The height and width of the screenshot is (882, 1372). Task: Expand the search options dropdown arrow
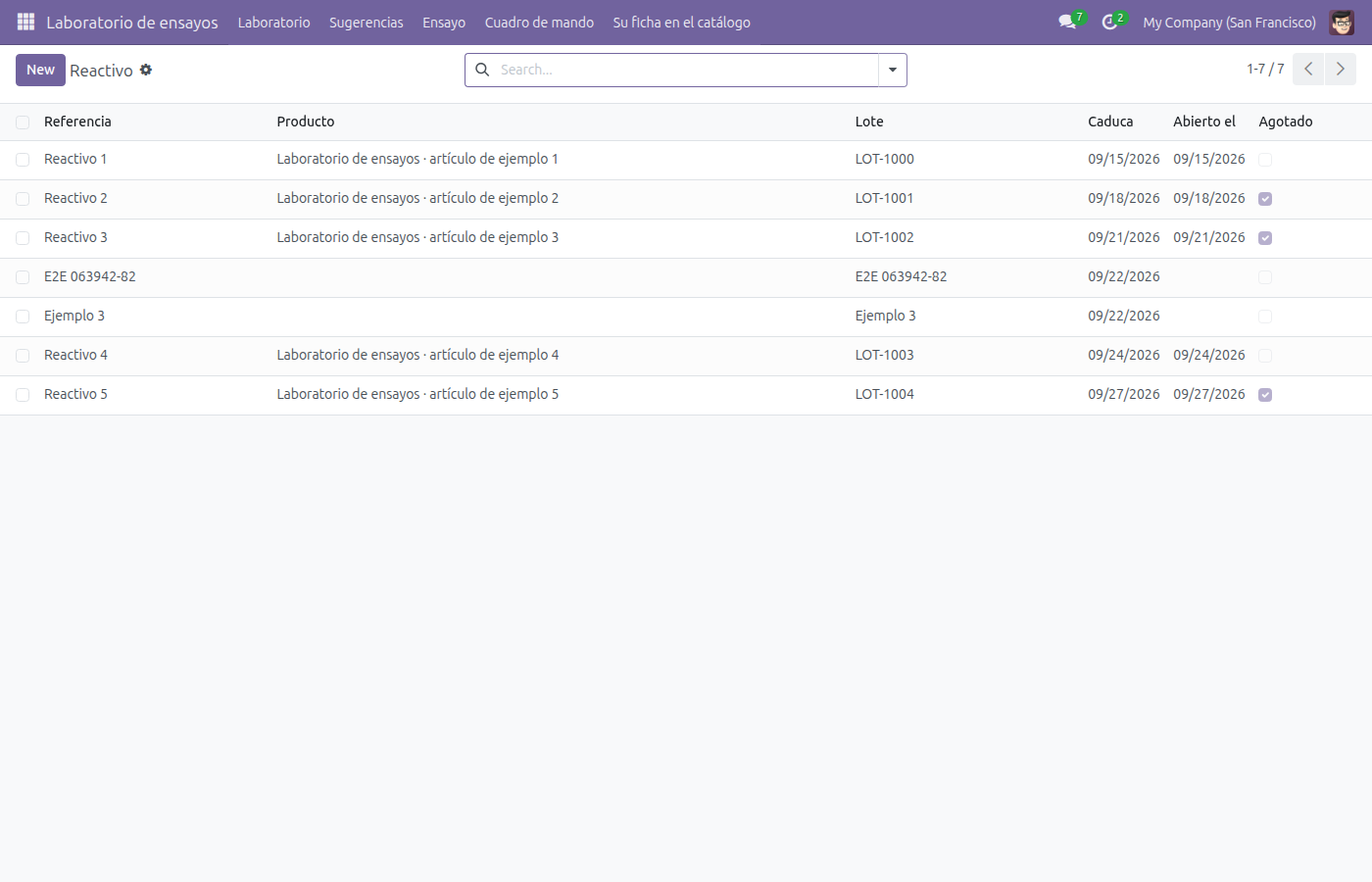pyautogui.click(x=893, y=70)
